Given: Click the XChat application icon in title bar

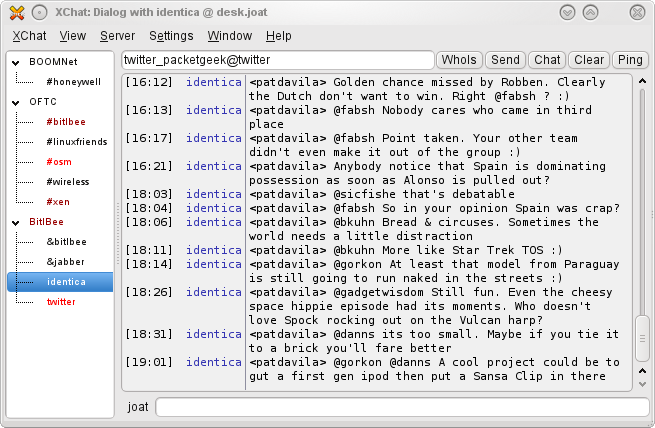Looking at the screenshot, I should coord(17,13).
